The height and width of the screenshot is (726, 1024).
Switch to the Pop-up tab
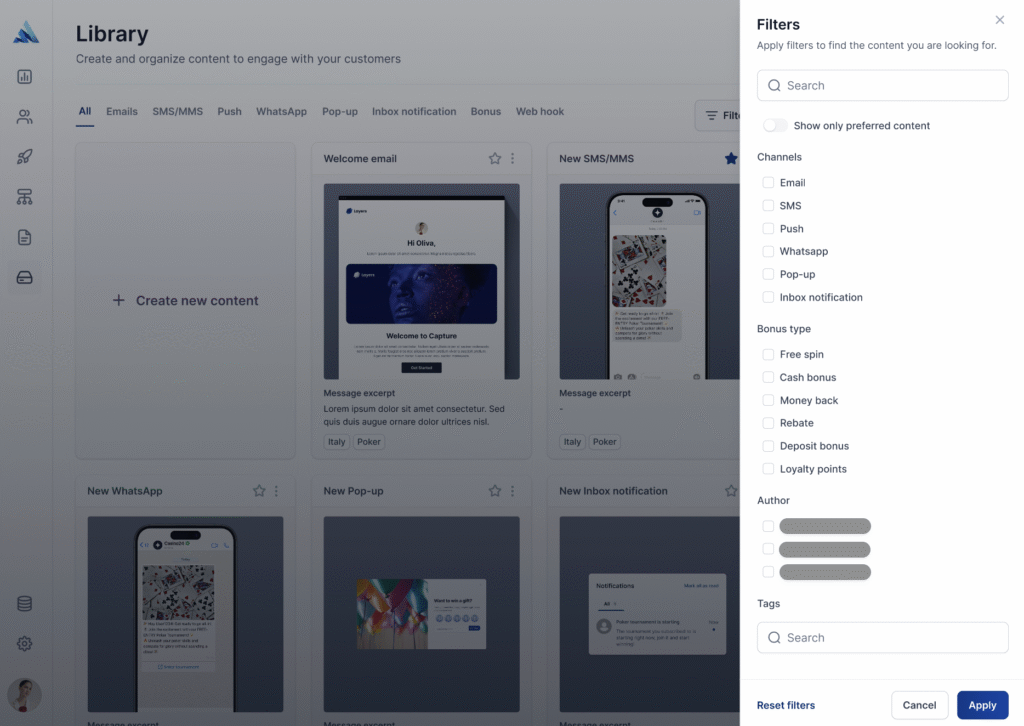coord(340,112)
